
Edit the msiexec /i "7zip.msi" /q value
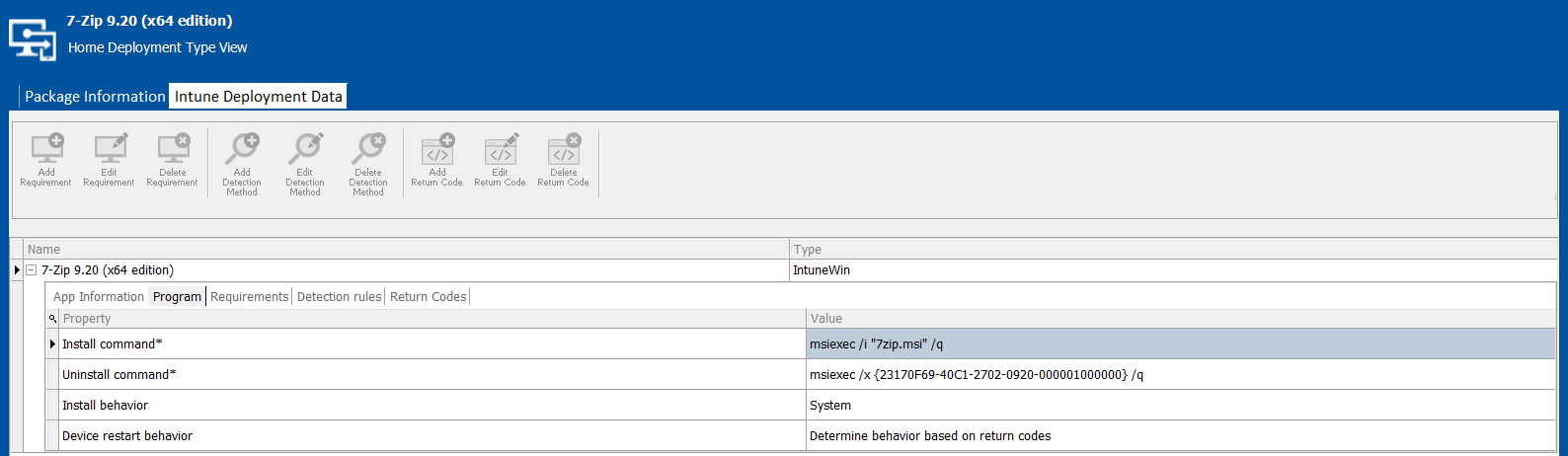(1181, 343)
